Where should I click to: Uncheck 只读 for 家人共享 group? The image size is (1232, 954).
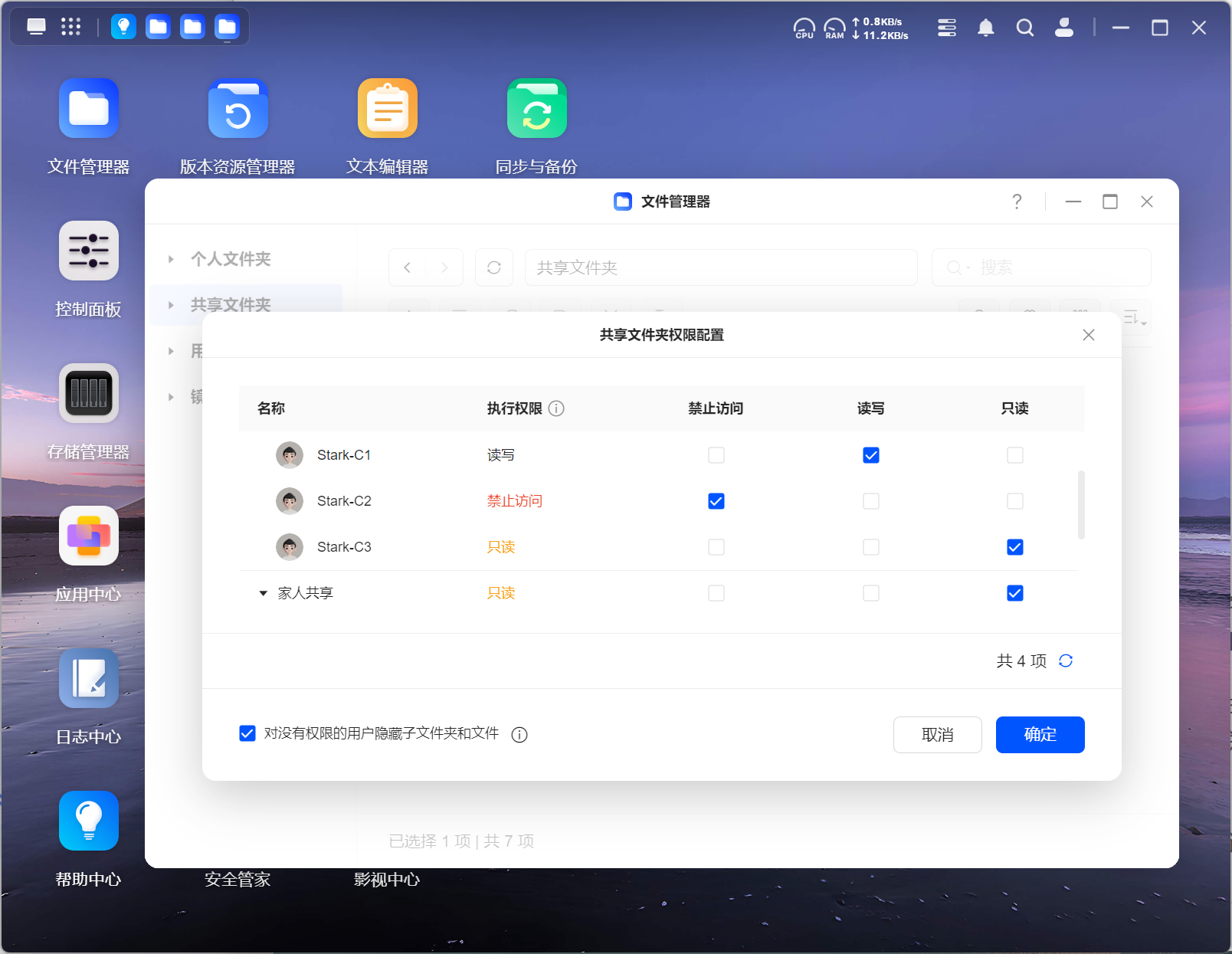click(x=1015, y=593)
